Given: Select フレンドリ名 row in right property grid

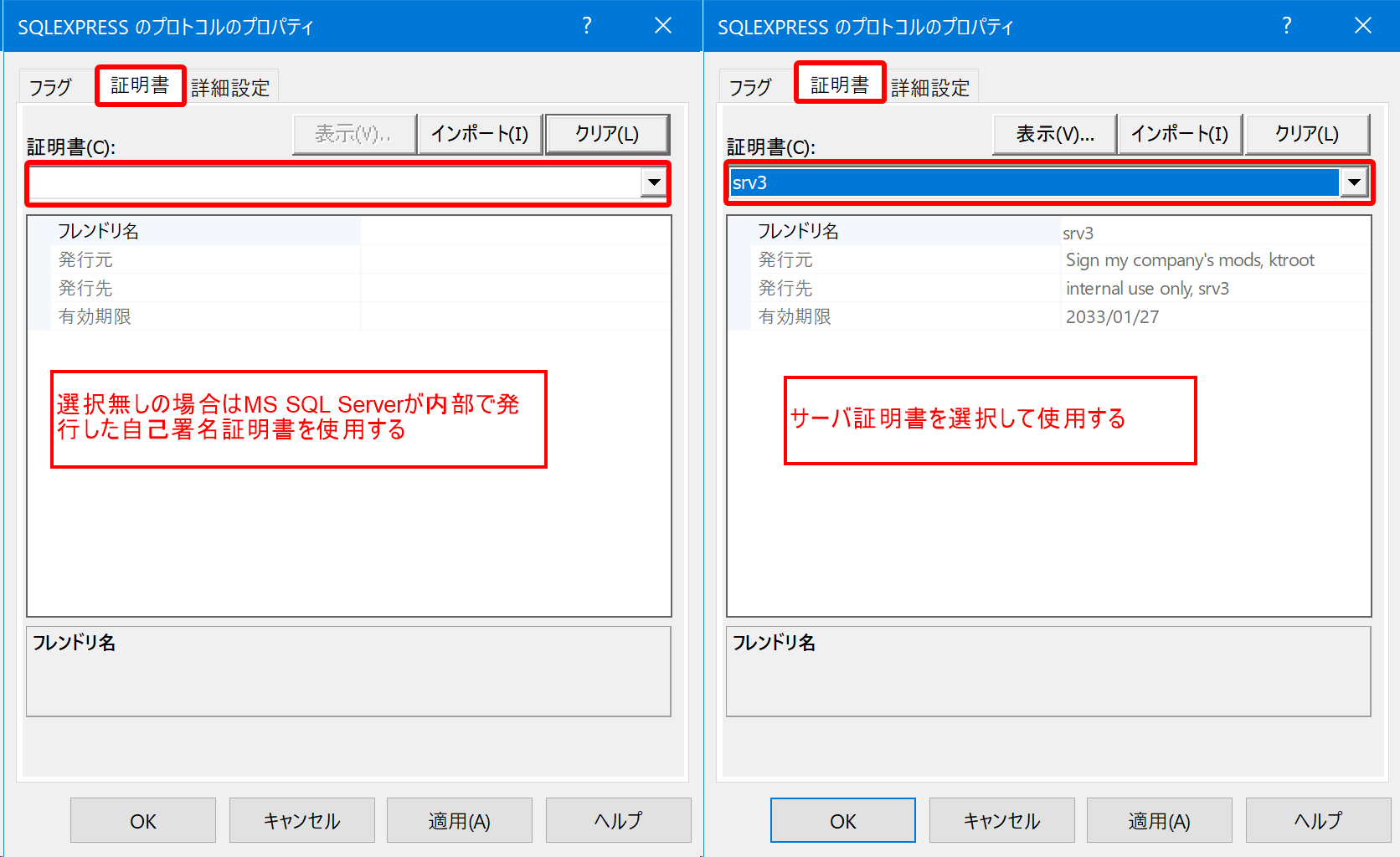Looking at the screenshot, I should click(1049, 231).
